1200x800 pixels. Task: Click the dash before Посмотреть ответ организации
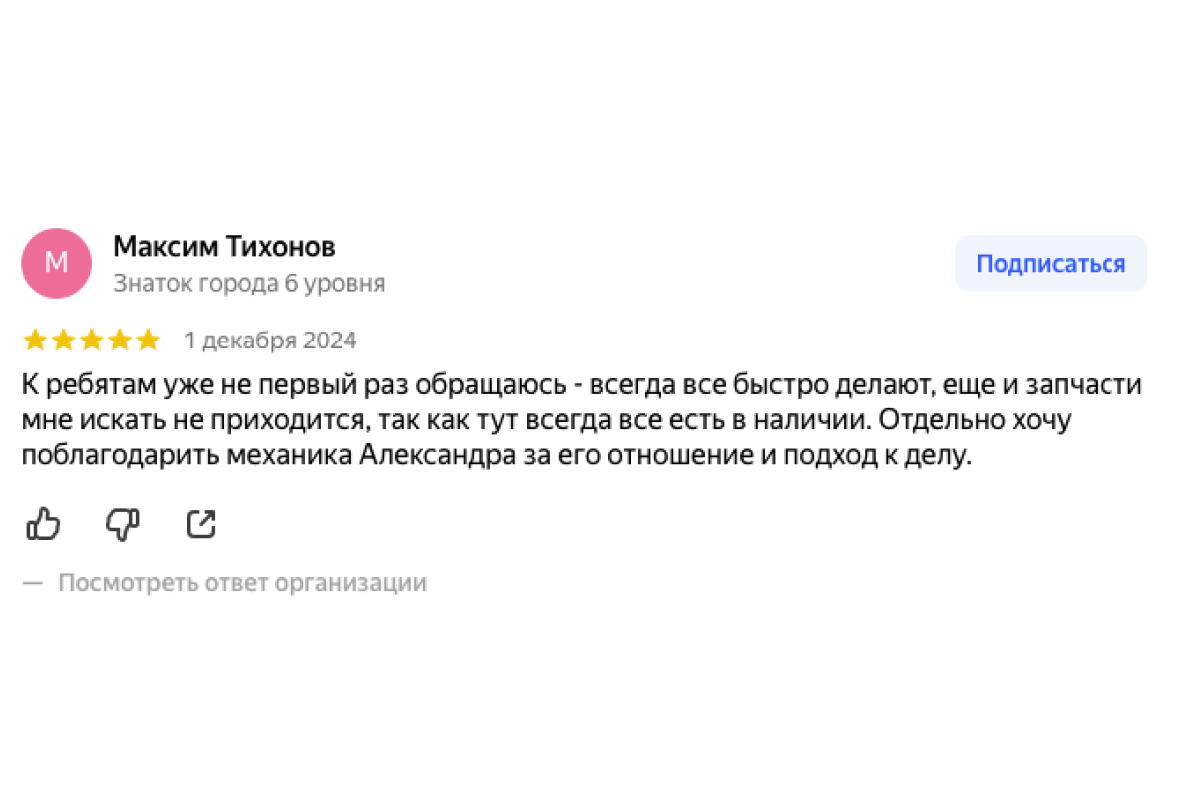point(33,583)
